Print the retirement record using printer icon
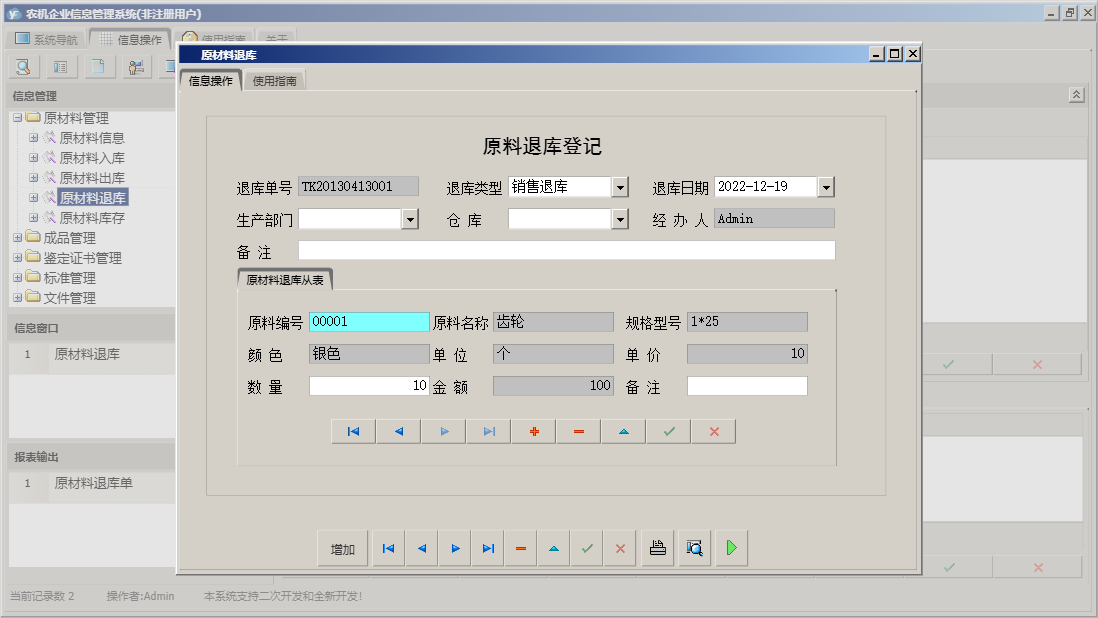 pyautogui.click(x=657, y=548)
